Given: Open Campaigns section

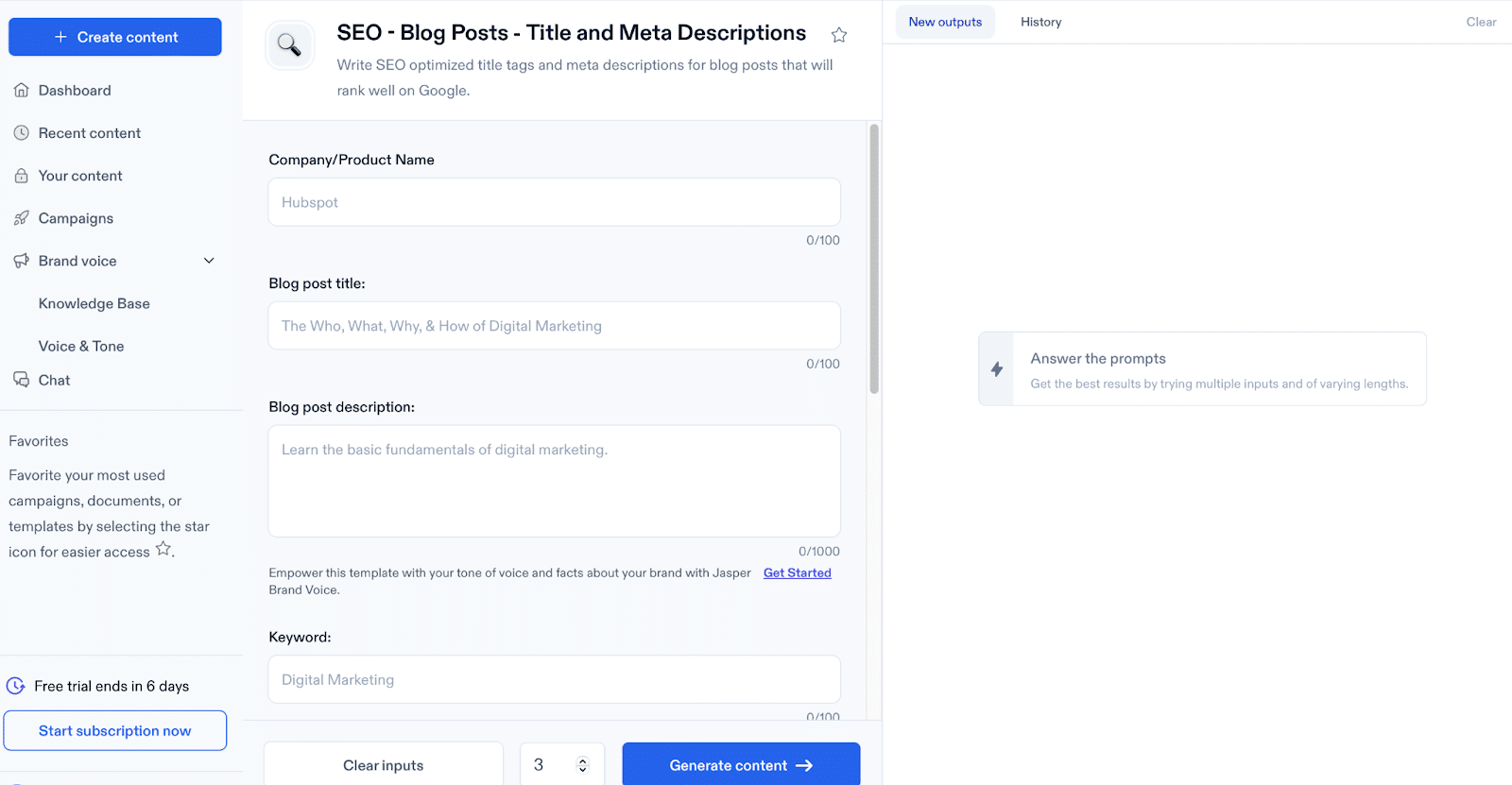Looking at the screenshot, I should point(76,218).
